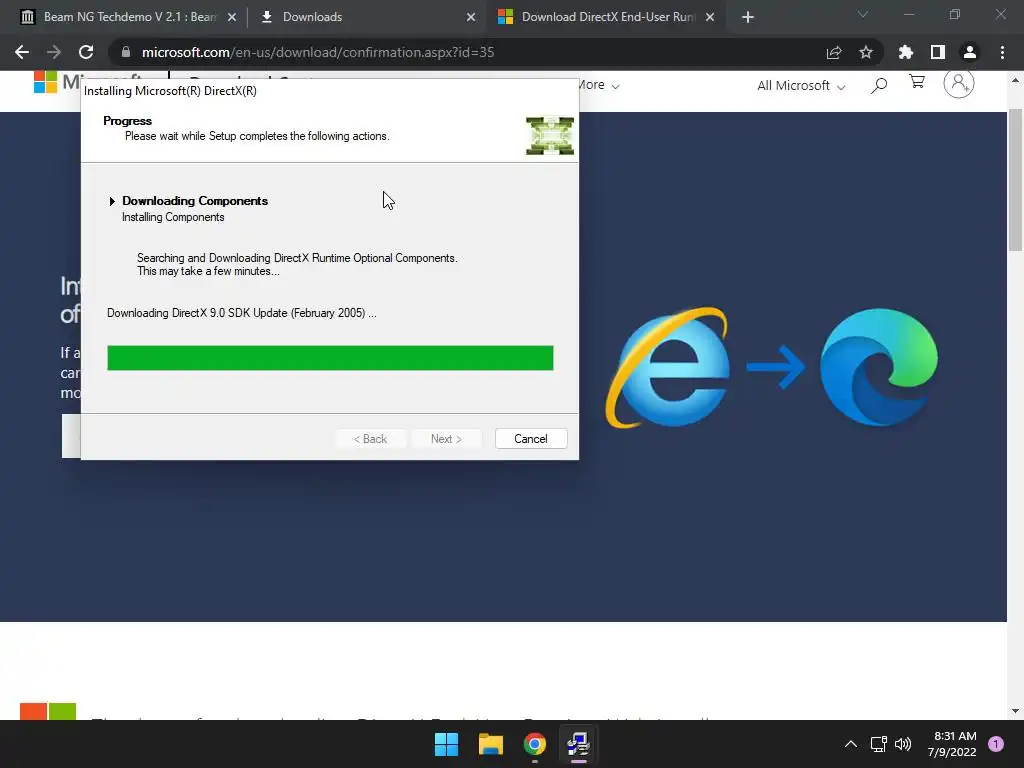Open the Chrome three-dot menu
This screenshot has height=768, width=1024.
[1002, 52]
